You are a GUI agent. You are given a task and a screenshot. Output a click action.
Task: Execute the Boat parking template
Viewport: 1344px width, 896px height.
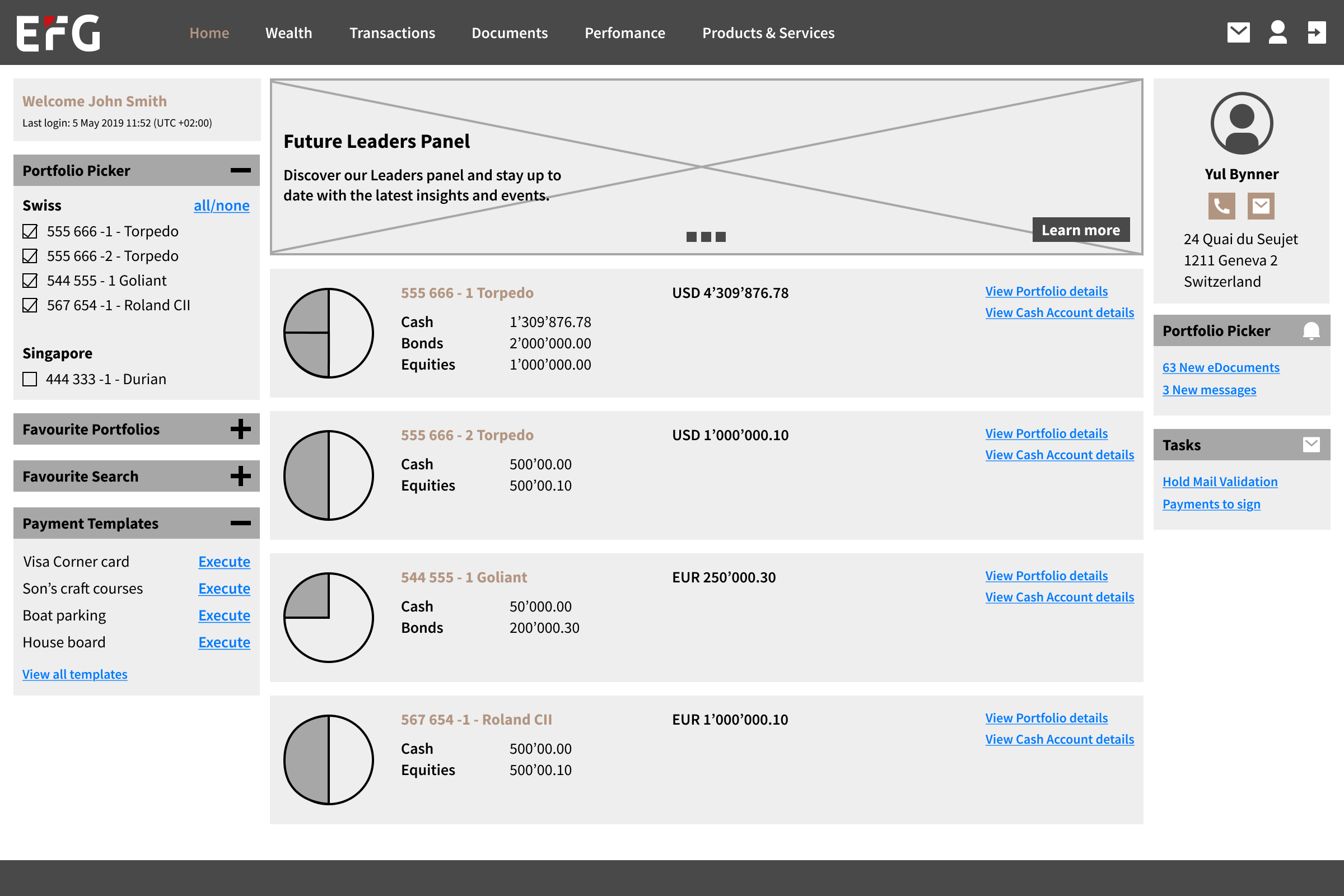(x=224, y=615)
